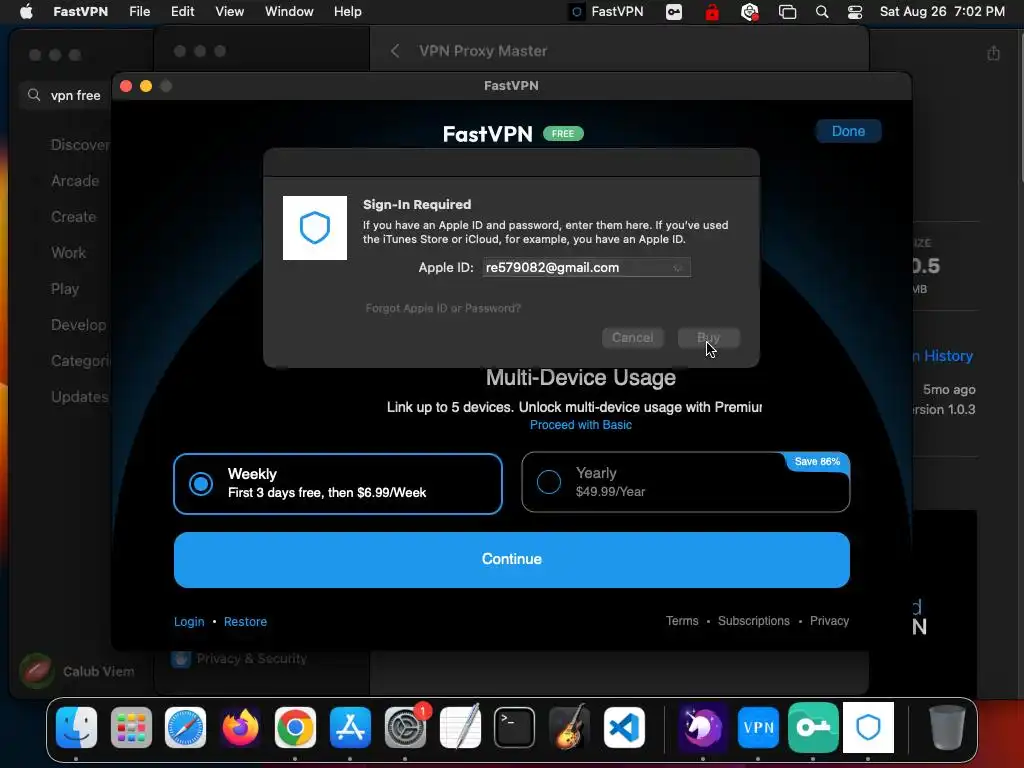Open Control Center icon in menu bar
Viewport: 1024px width, 768px height.
(x=855, y=12)
